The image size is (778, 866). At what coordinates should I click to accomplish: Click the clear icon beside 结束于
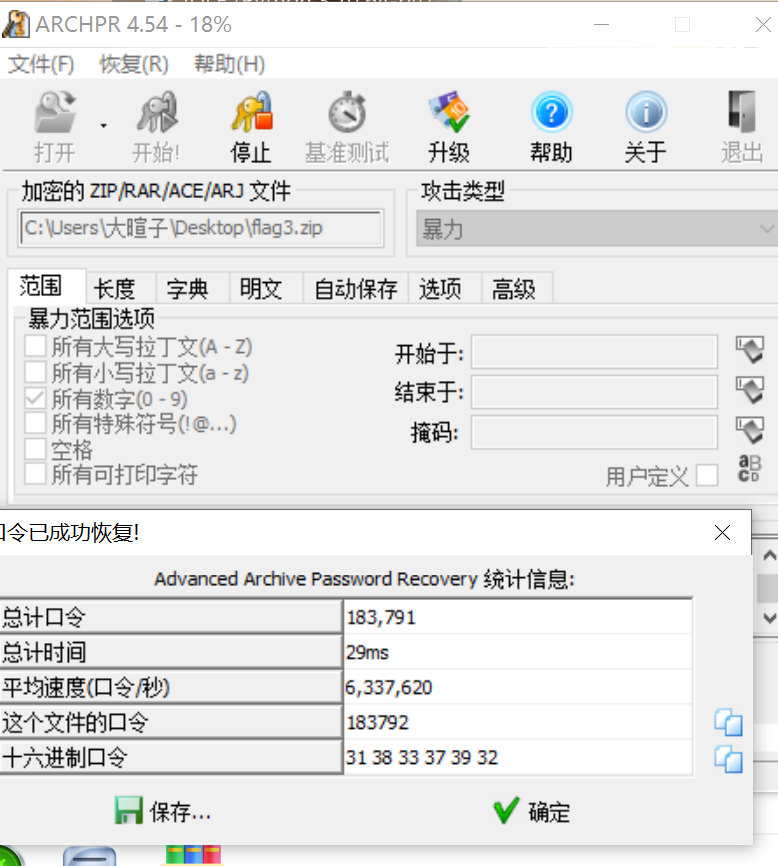click(750, 390)
